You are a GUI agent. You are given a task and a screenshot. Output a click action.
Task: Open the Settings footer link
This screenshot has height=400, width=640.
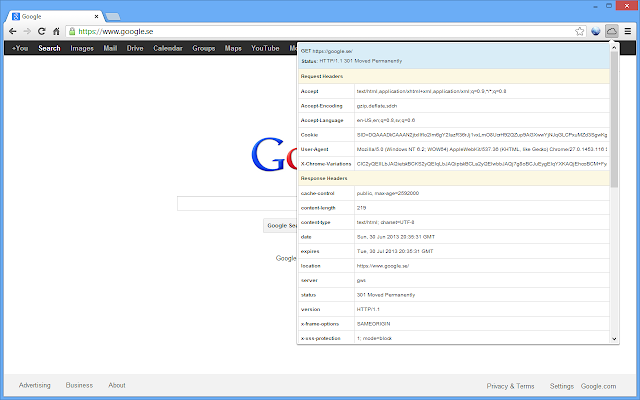point(562,386)
